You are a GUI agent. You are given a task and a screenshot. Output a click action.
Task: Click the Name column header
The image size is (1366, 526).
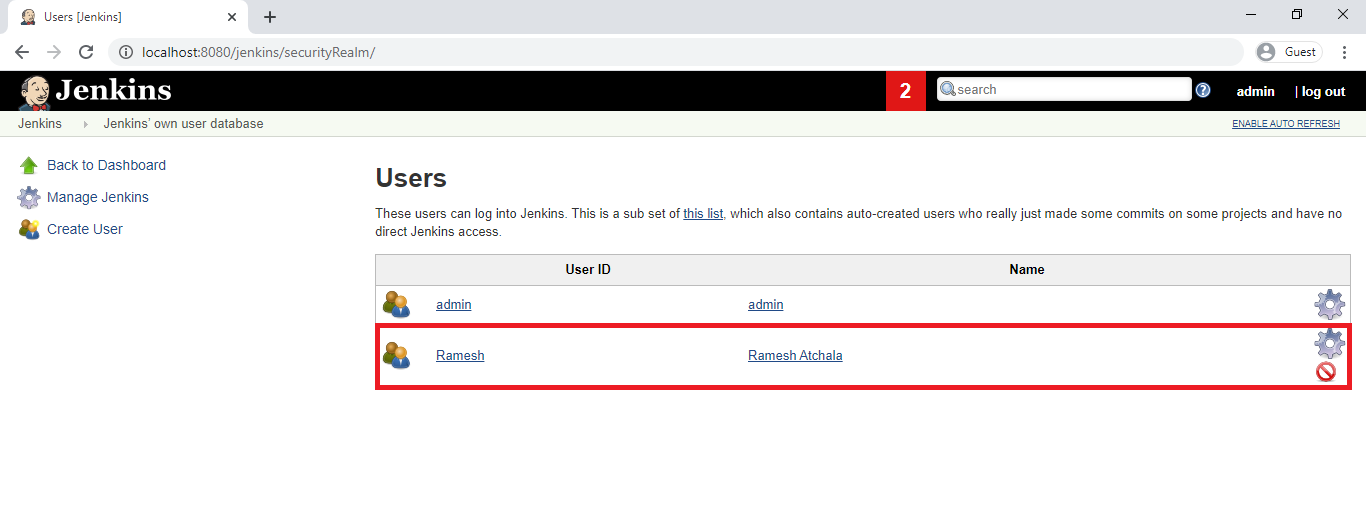pyautogui.click(x=1027, y=270)
